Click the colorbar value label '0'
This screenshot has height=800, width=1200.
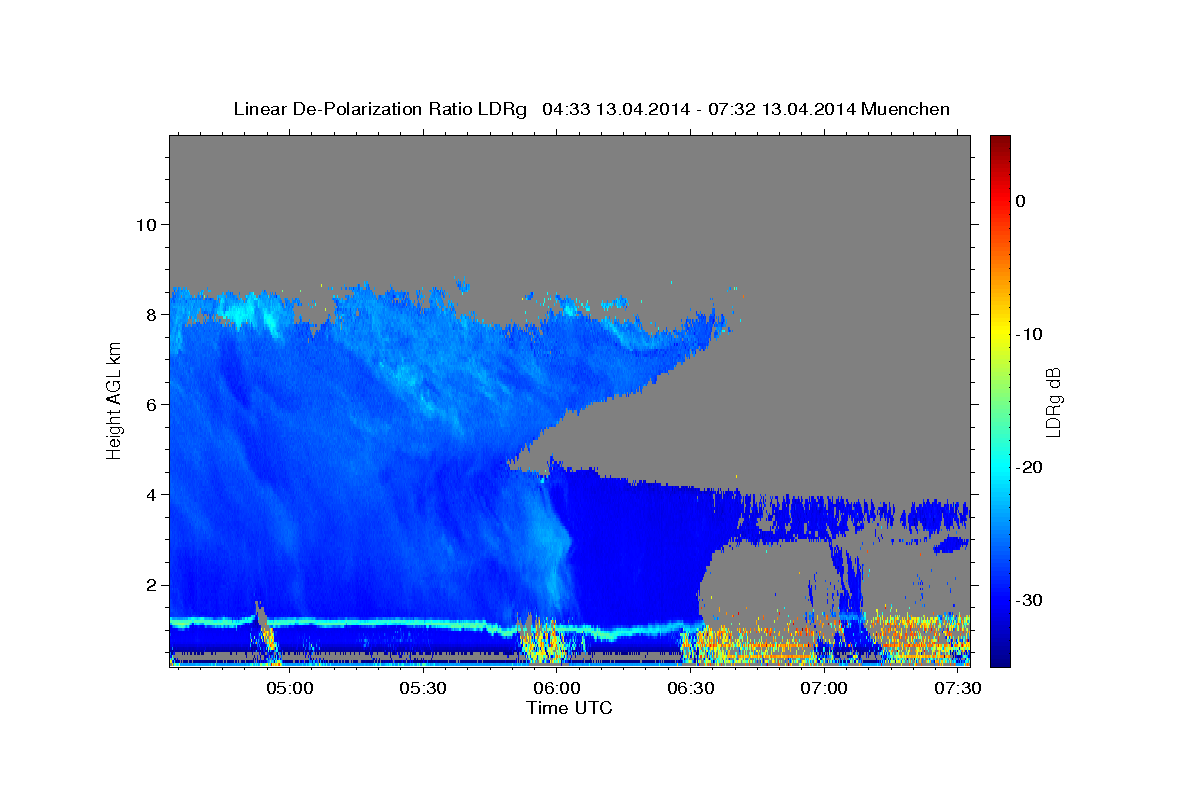pos(1020,201)
